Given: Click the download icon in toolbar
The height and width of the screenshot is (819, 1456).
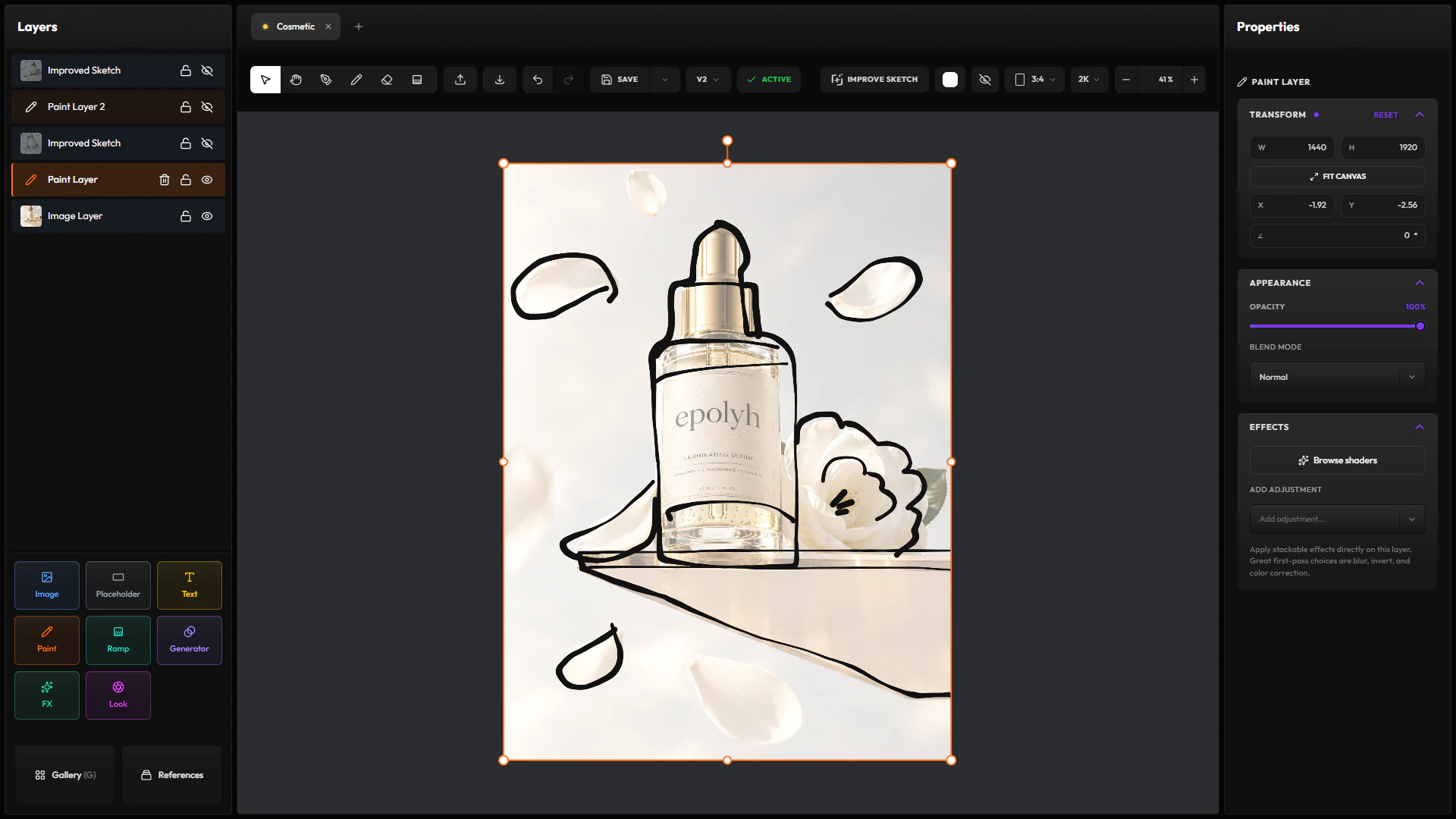Looking at the screenshot, I should click(x=500, y=80).
